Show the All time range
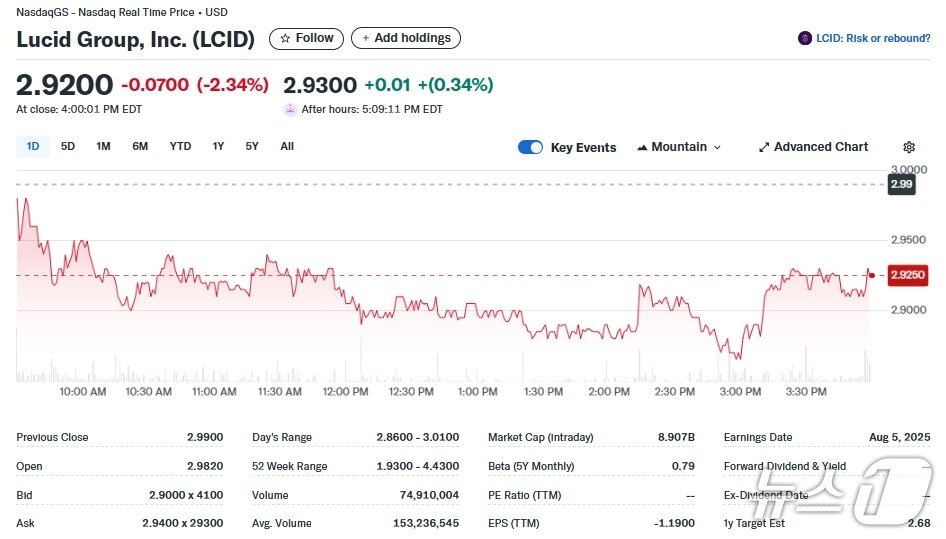The image size is (946, 539). point(287,146)
